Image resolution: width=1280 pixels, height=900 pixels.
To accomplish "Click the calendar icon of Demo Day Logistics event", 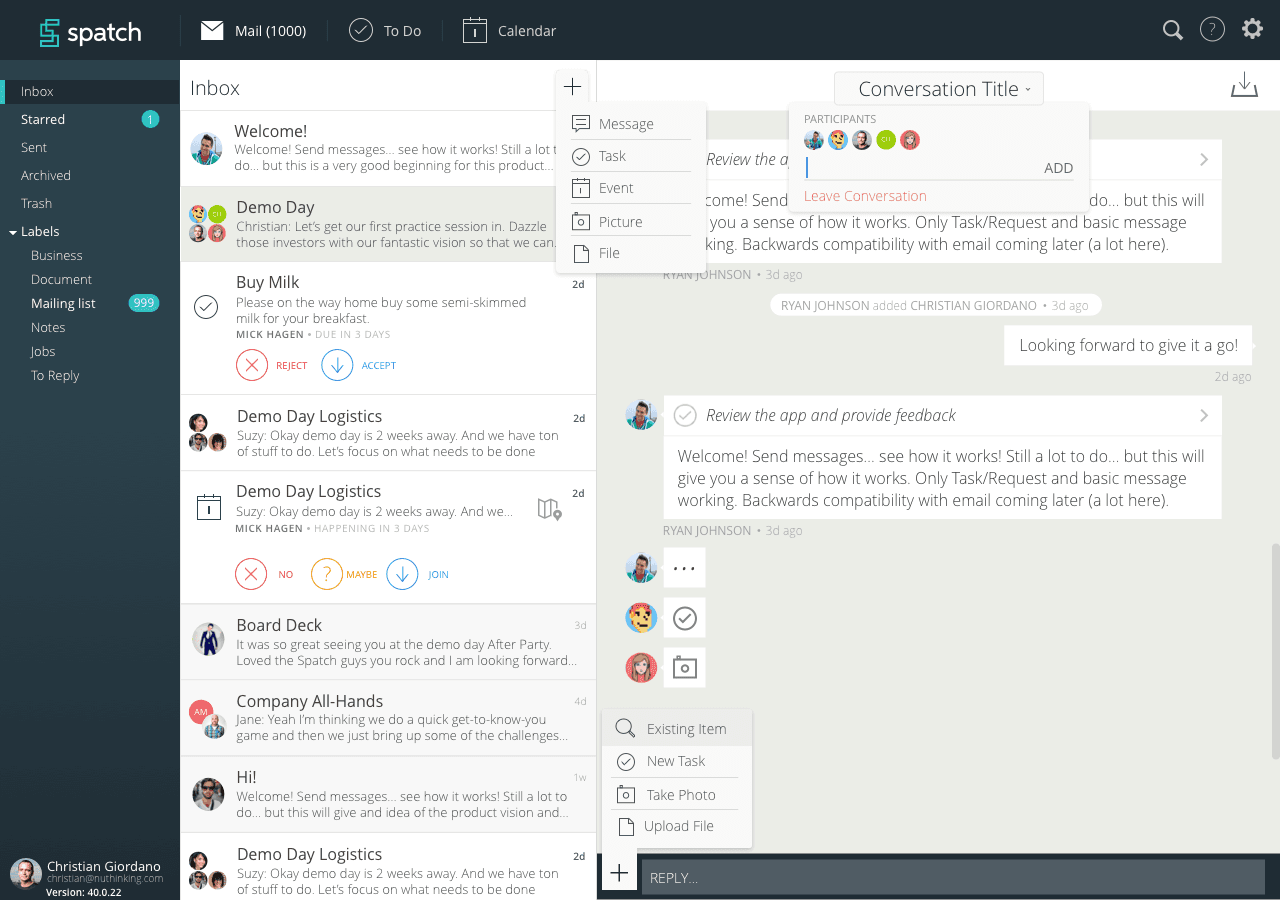I will (x=208, y=507).
